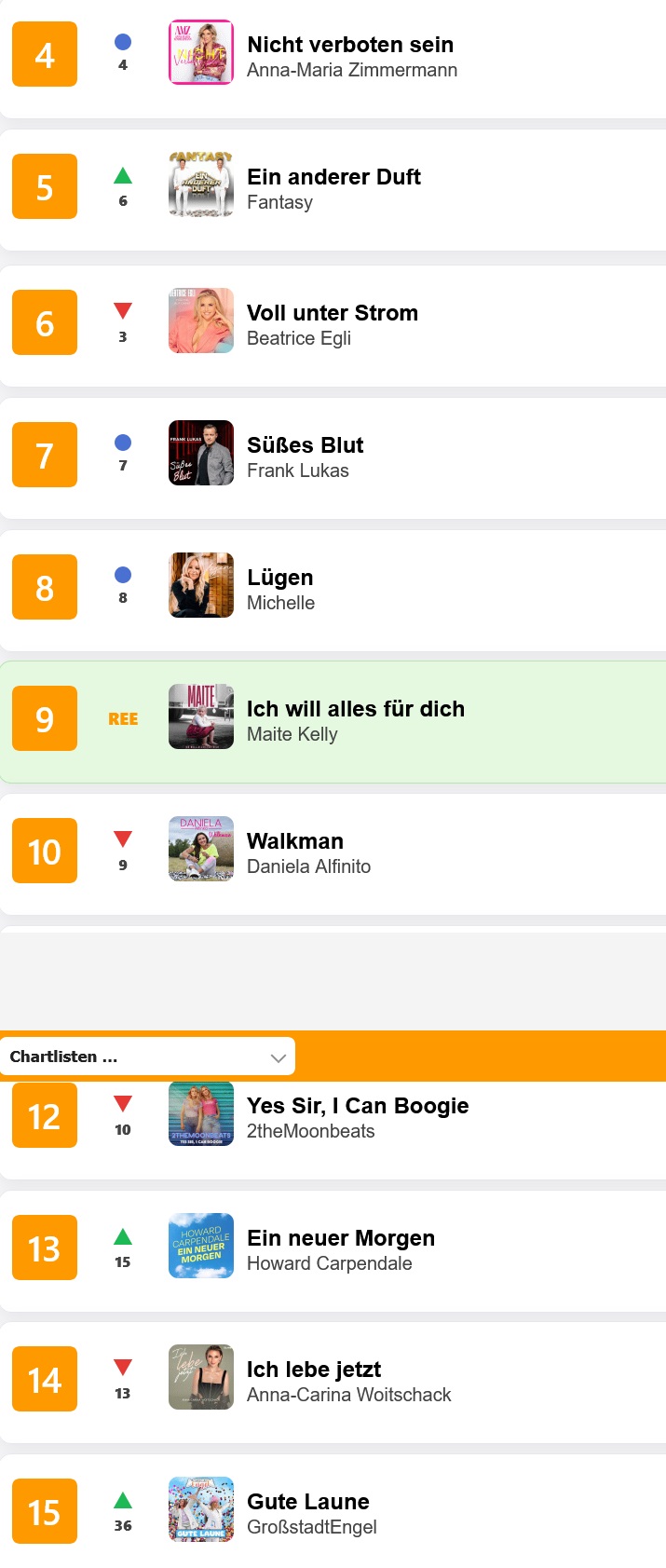Click the green up arrow for Ein anderer Duft
Viewport: 666px width, 1568px height.
pyautogui.click(x=123, y=176)
